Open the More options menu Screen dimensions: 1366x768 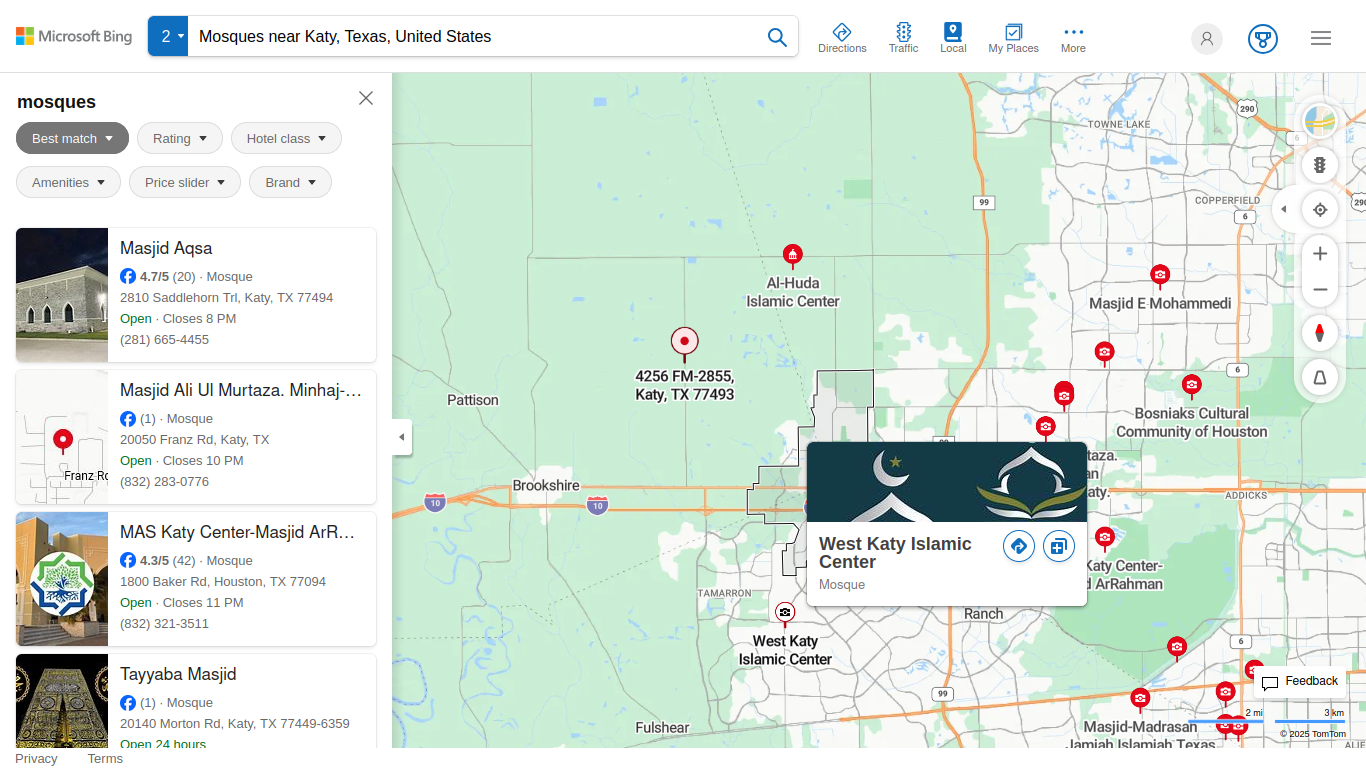coord(1073,38)
